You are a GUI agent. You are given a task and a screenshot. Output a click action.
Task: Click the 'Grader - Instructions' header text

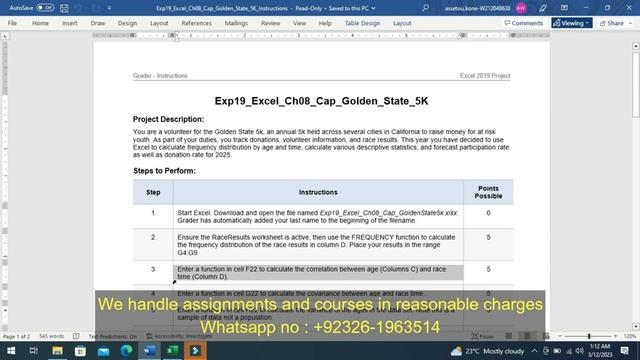(160, 76)
